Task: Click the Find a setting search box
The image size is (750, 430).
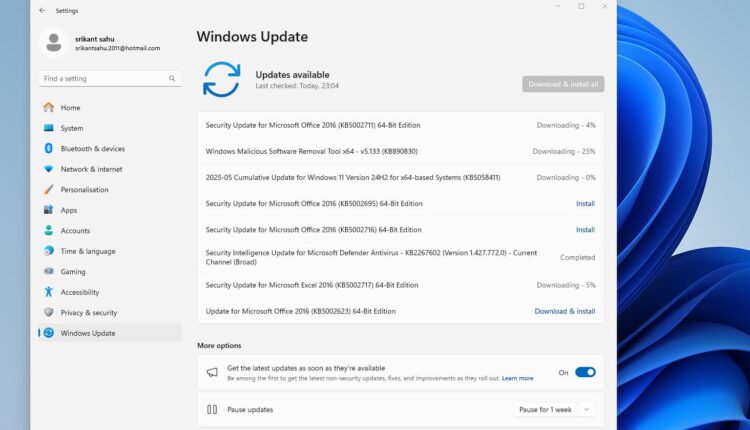Action: pos(110,78)
